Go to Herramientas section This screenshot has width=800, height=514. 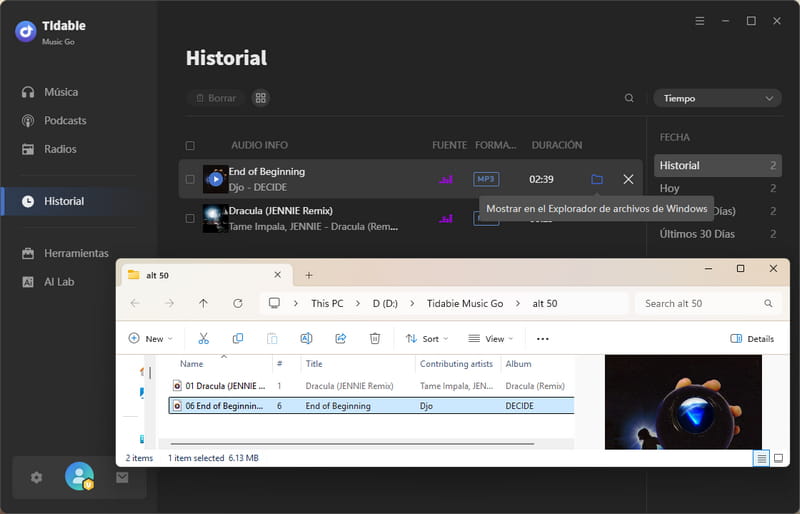76,254
